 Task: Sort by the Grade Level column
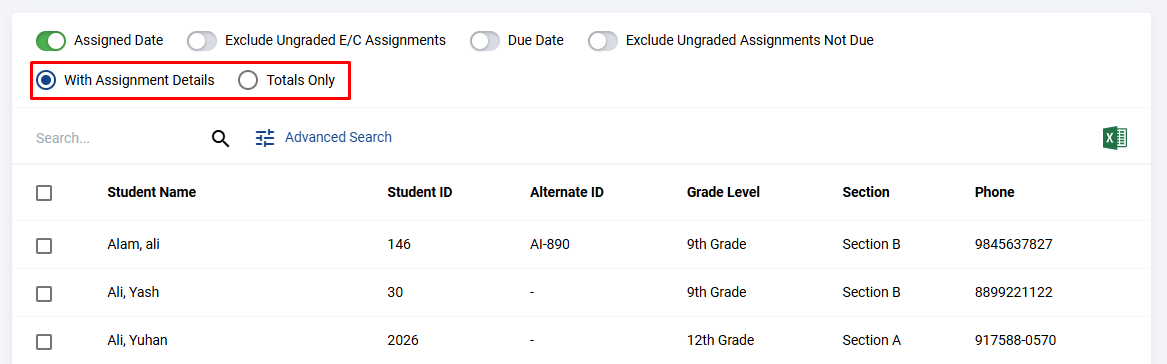(x=723, y=192)
